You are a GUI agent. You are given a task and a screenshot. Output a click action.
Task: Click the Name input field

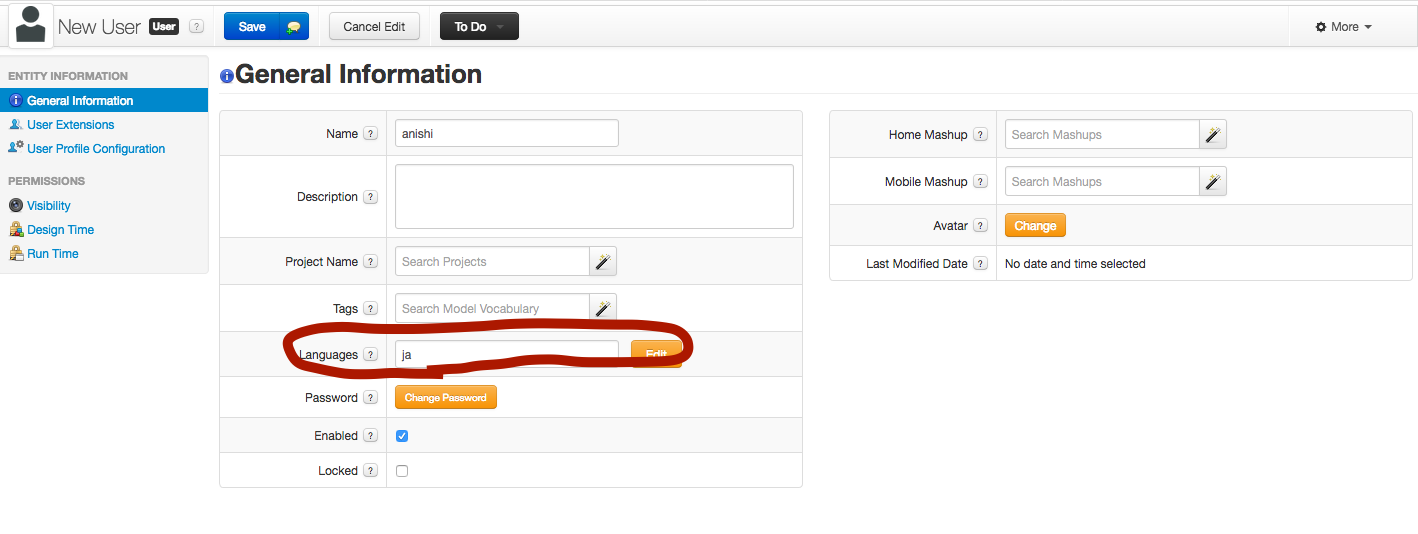pos(507,133)
